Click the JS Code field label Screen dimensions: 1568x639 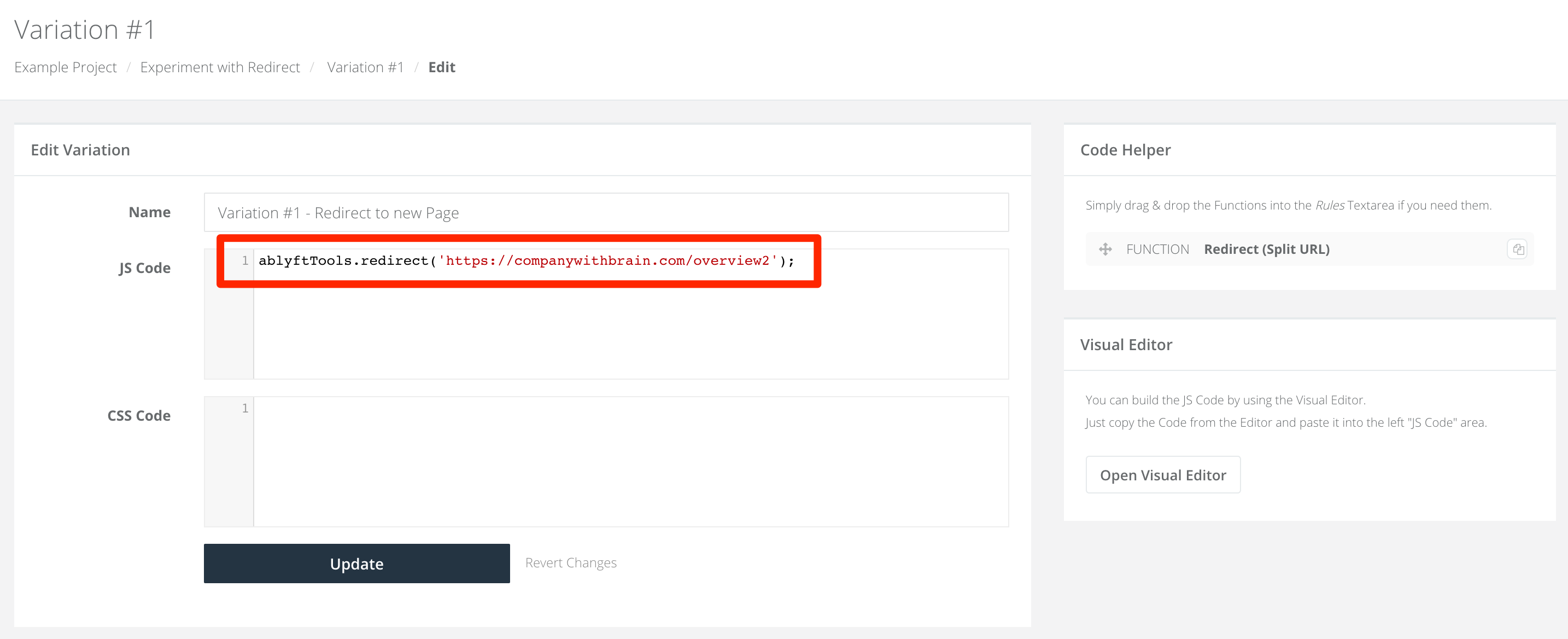[144, 268]
